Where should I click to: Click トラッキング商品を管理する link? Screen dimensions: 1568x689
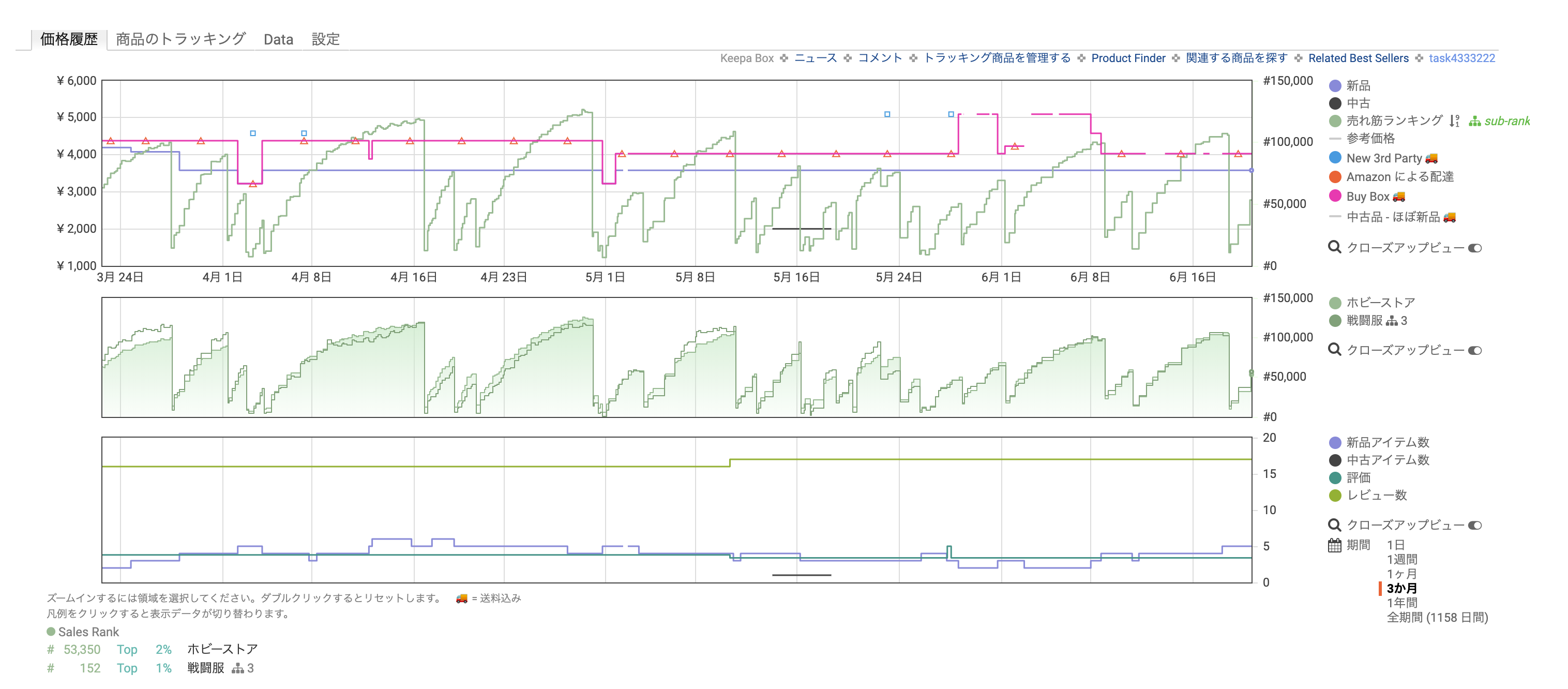coord(997,58)
